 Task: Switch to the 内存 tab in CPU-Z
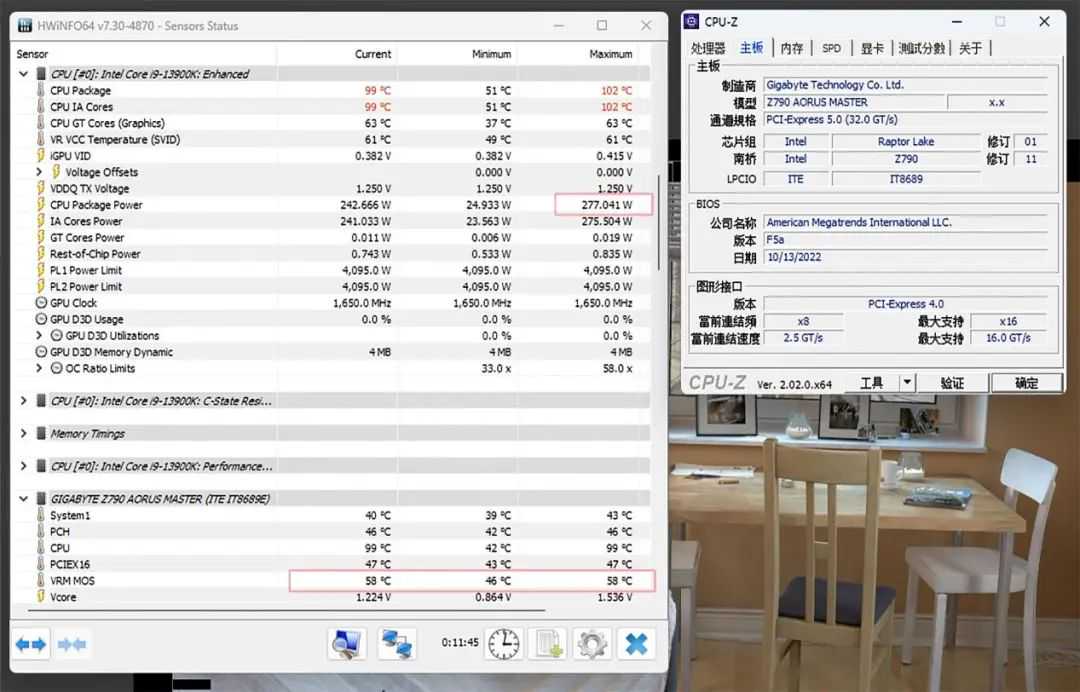[x=791, y=48]
